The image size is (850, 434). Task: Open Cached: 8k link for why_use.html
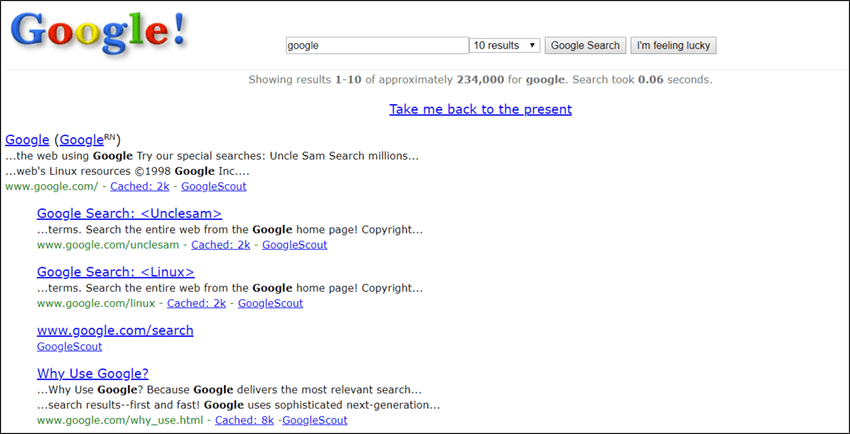click(244, 420)
